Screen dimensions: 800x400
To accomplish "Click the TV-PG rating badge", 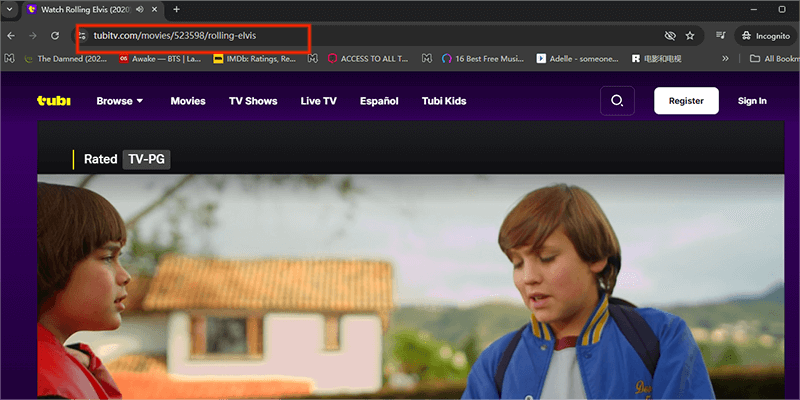I will [x=146, y=159].
